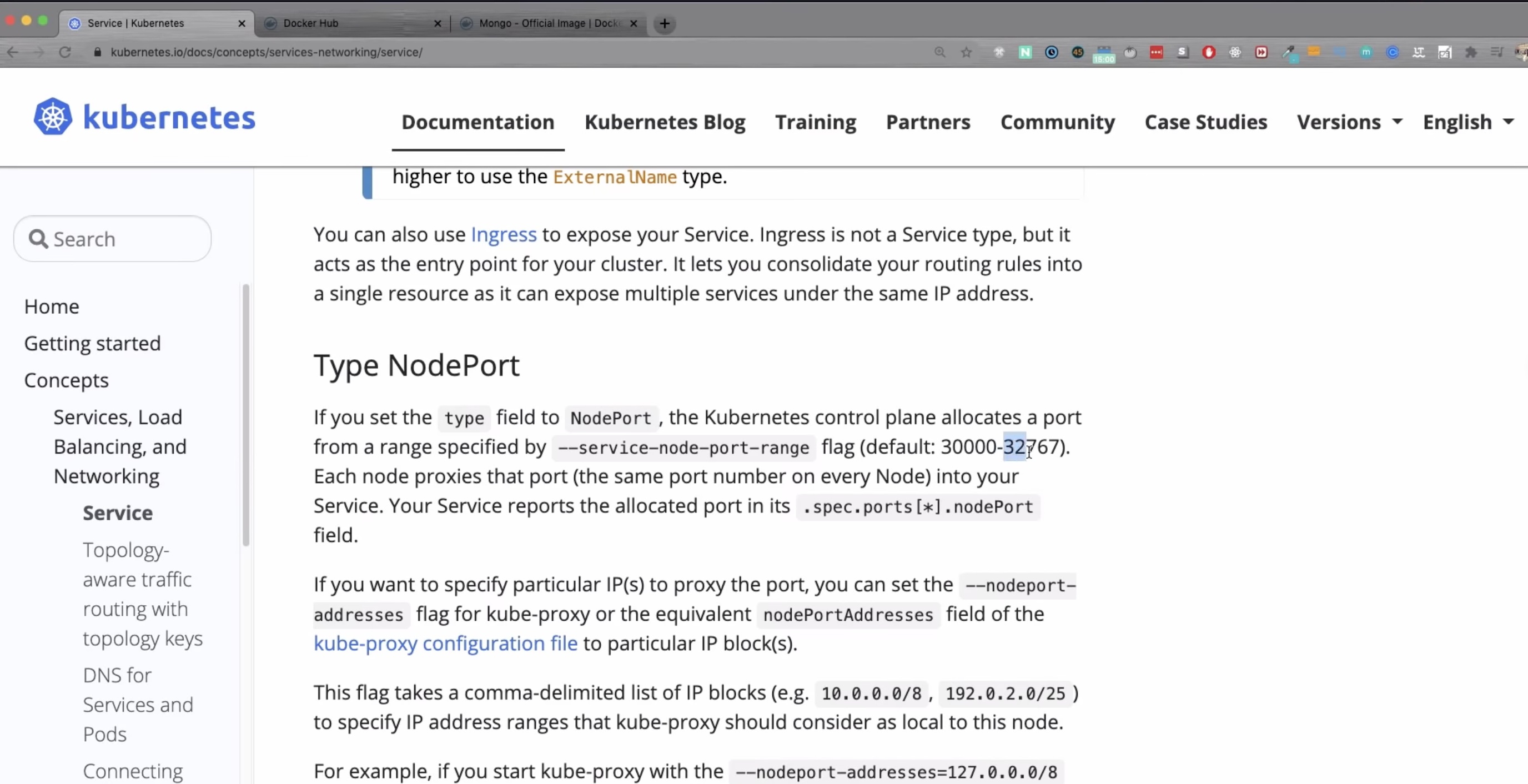Viewport: 1528px width, 784px height.
Task: Click the ExternalName code text
Action: [615, 177]
